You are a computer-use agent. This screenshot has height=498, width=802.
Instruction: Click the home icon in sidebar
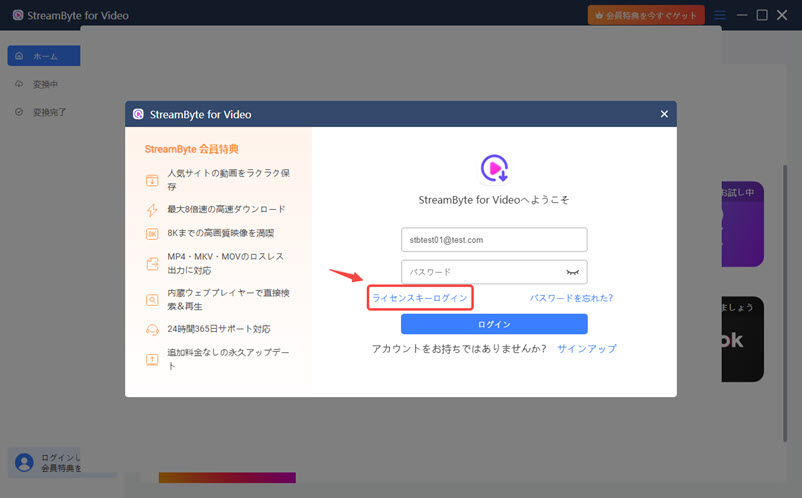coord(19,56)
